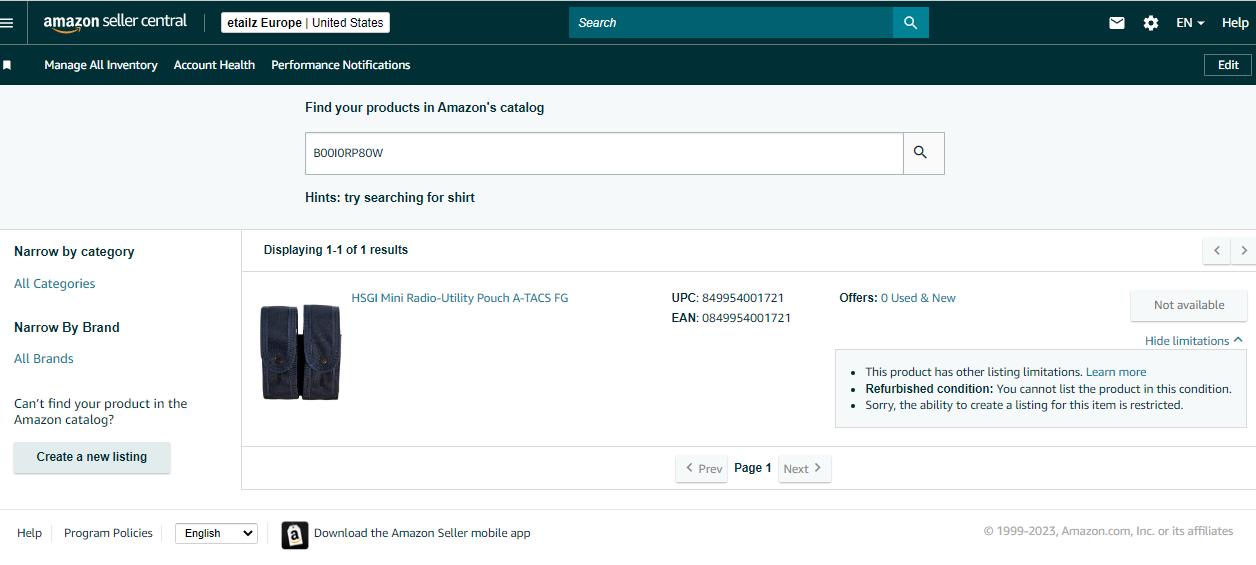Open Manage All Inventory
The image size is (1256, 565).
point(101,65)
